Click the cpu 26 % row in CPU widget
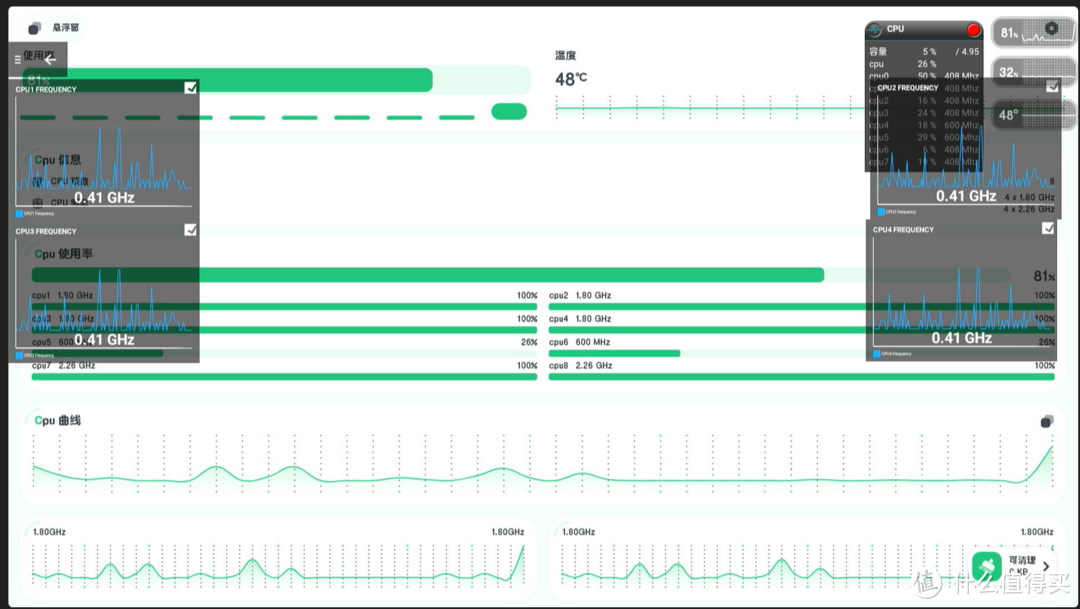1080x609 pixels. click(x=924, y=64)
